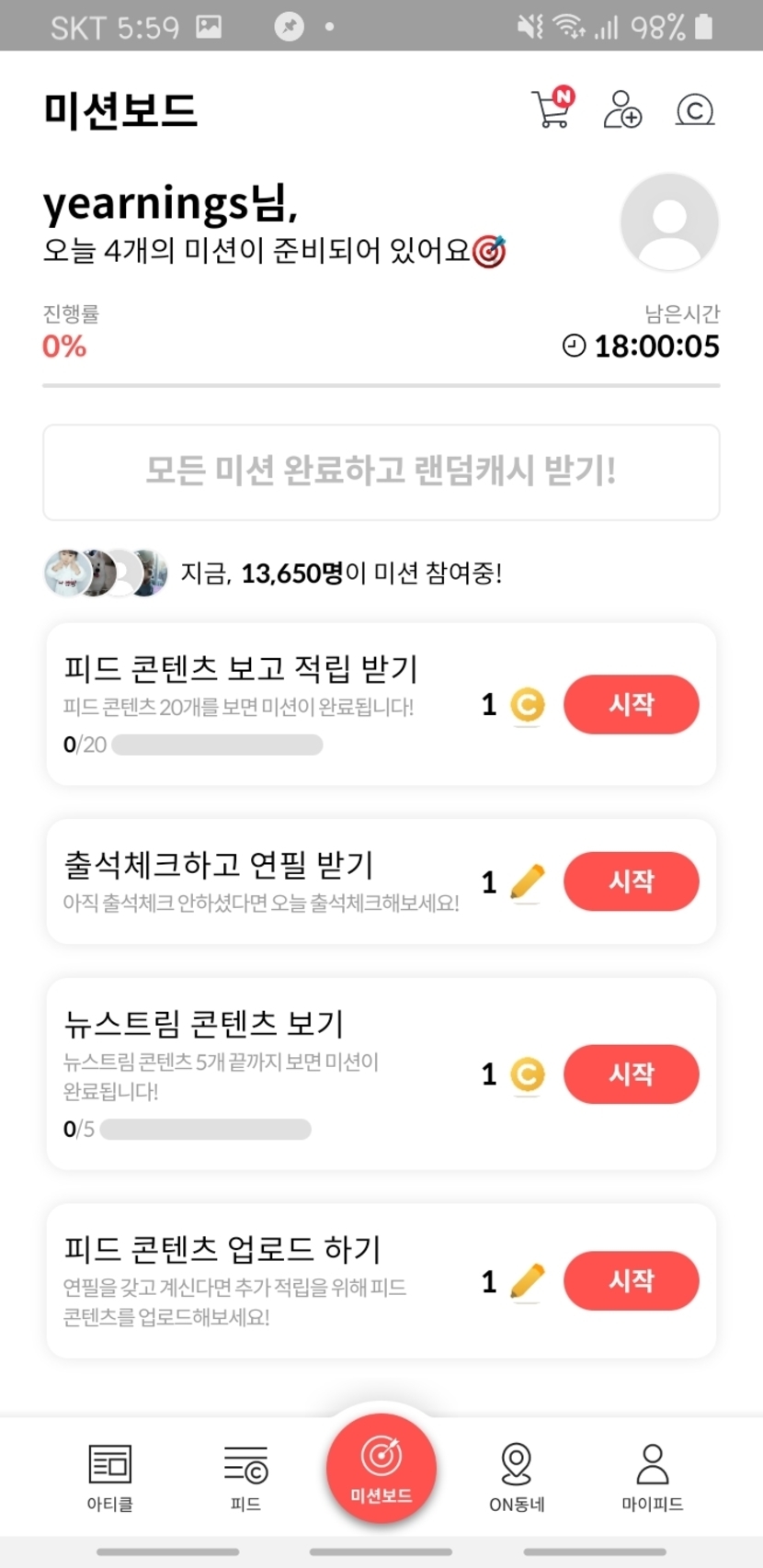Image resolution: width=763 pixels, height=1568 pixels.
Task: Tap the pencil icon on attendance mission
Action: pyautogui.click(x=528, y=882)
